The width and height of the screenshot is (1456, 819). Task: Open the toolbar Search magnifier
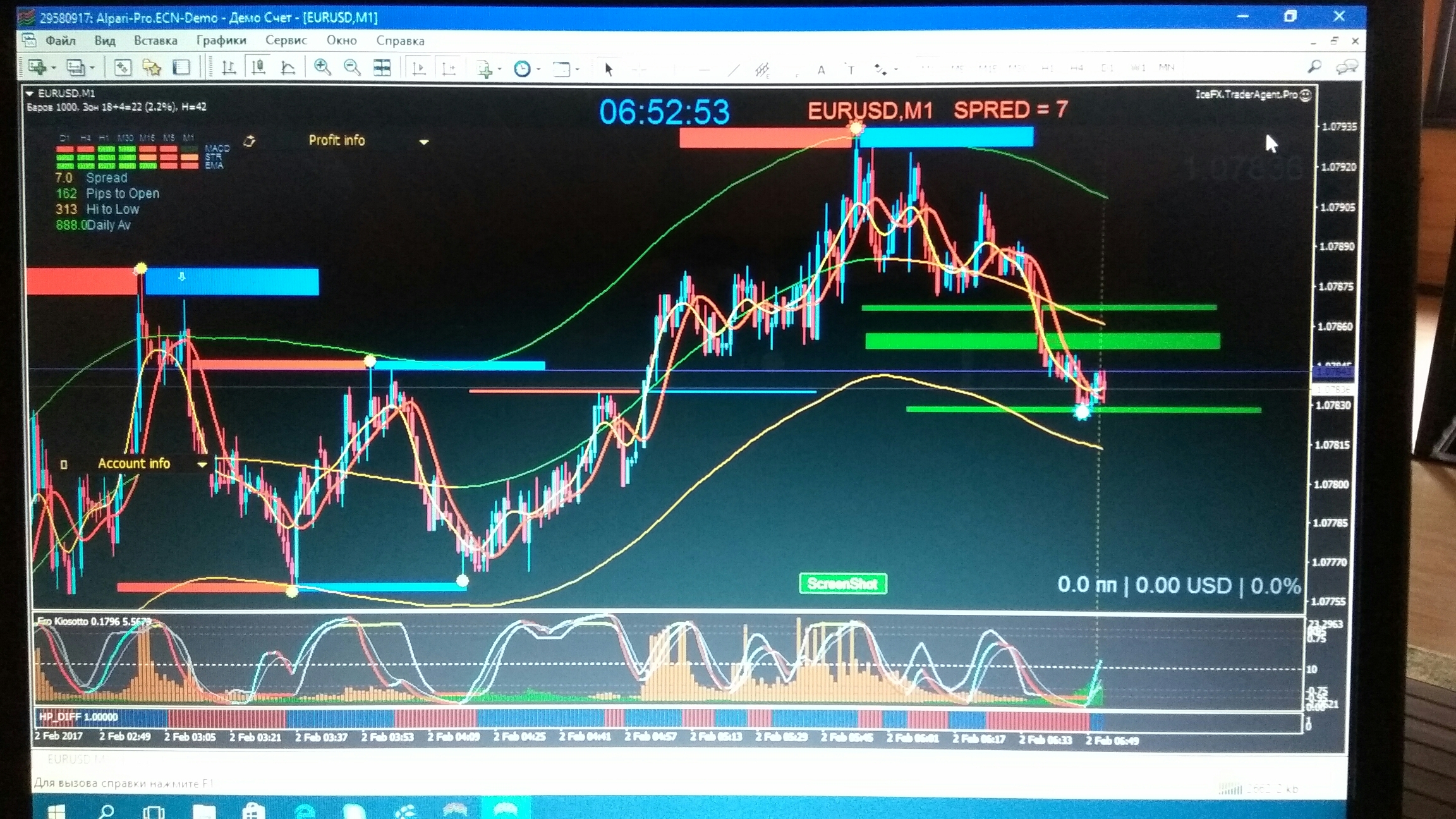click(1314, 66)
